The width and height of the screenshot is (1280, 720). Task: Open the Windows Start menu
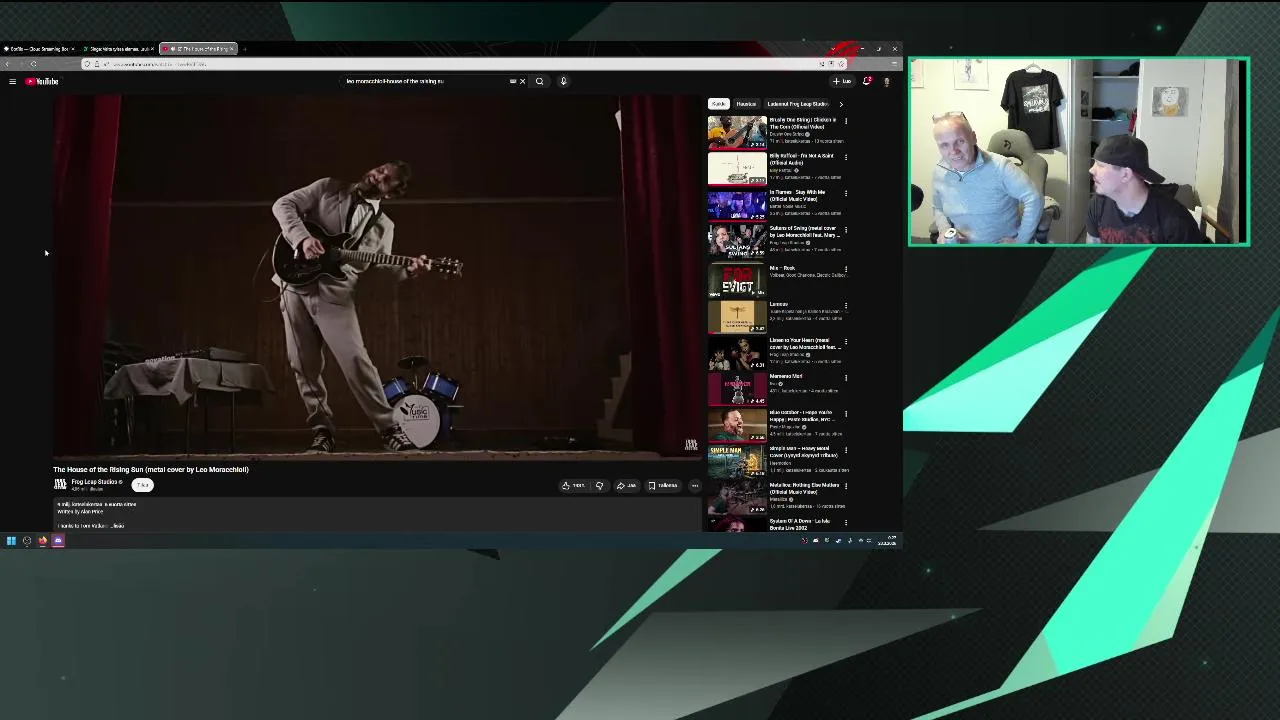(11, 541)
